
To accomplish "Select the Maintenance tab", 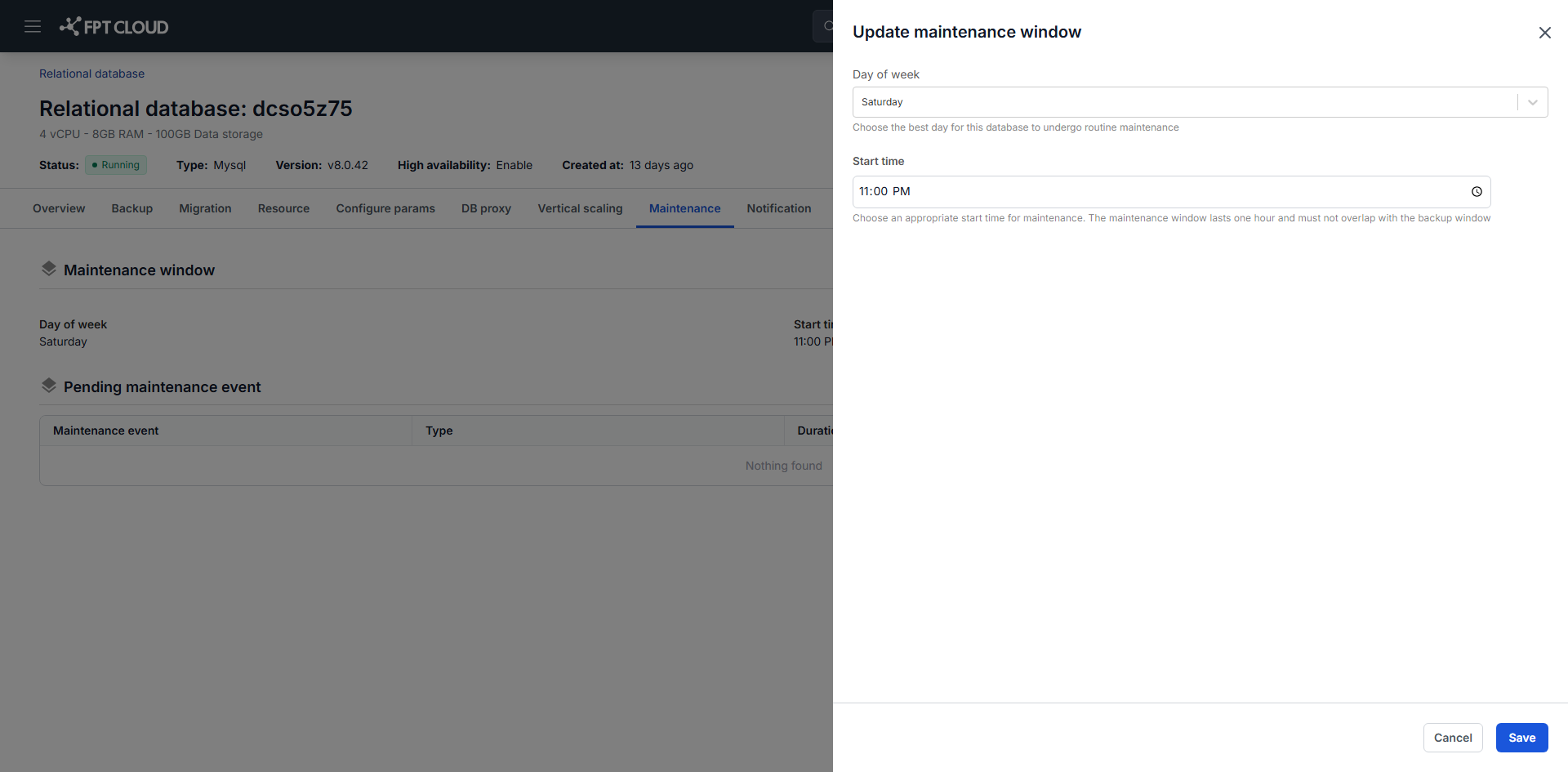I will pyautogui.click(x=684, y=208).
